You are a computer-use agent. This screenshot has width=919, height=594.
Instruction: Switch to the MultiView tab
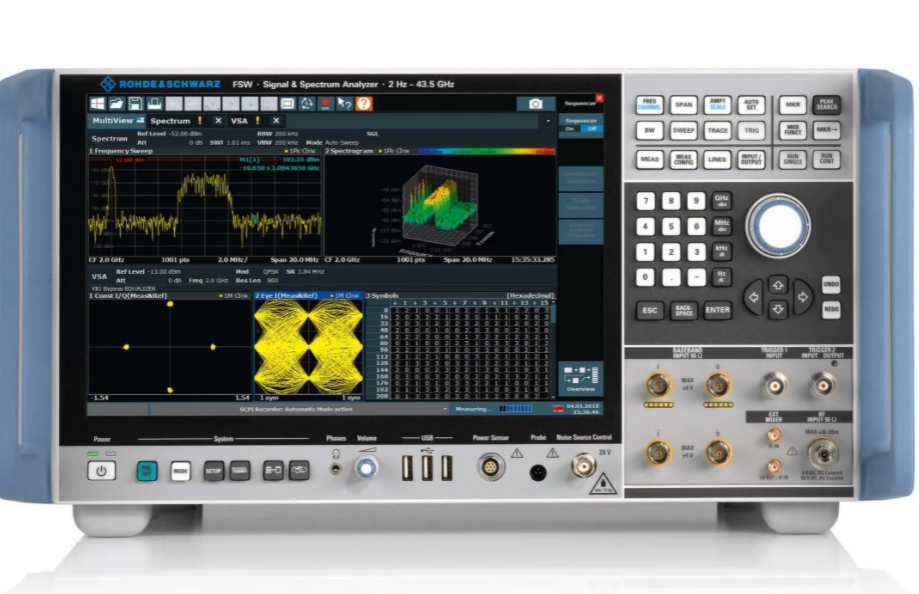[x=112, y=120]
